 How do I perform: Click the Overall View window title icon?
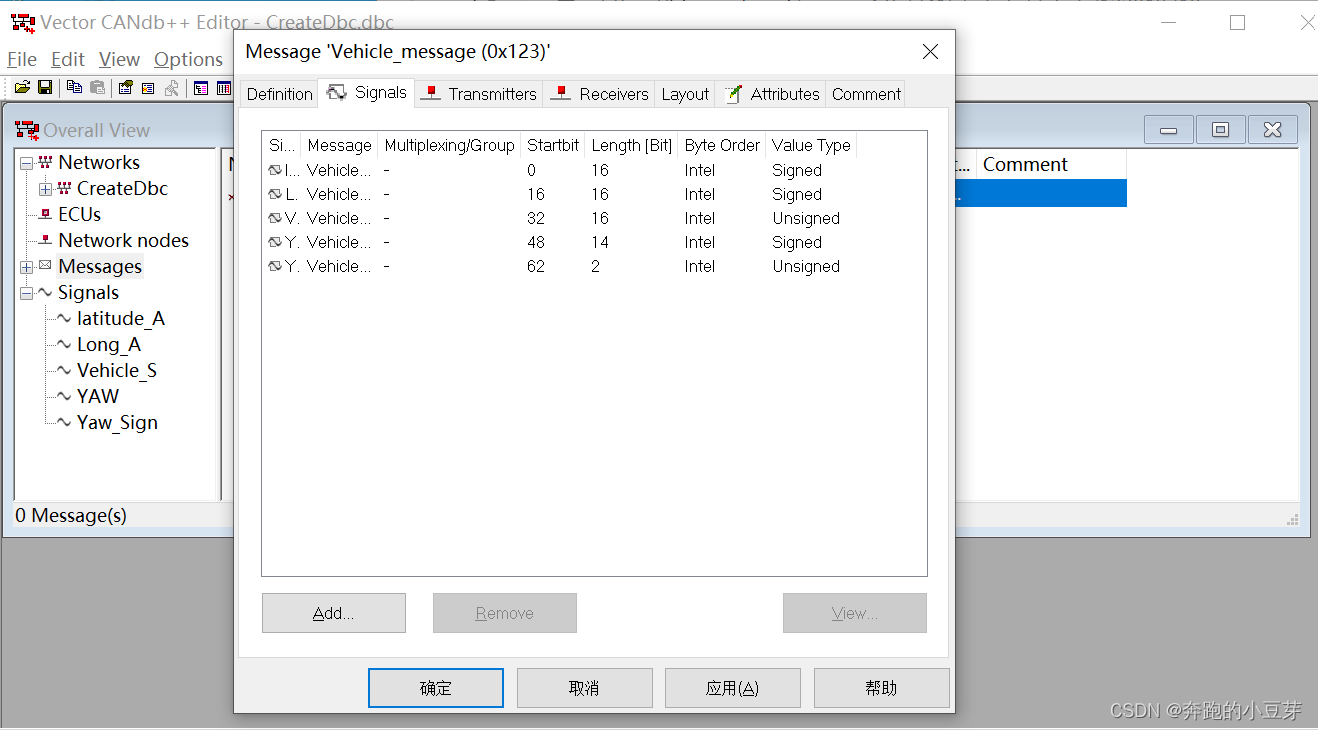26,130
